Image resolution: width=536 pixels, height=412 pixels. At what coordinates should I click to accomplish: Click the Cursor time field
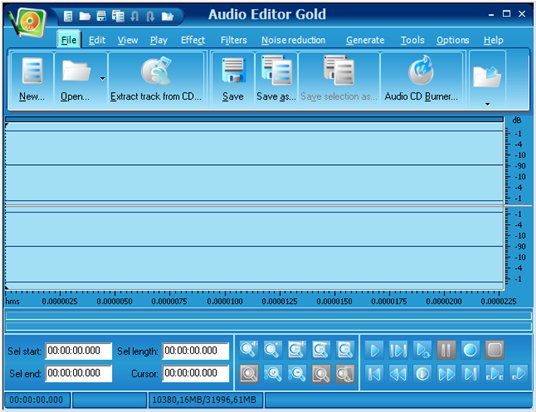[x=196, y=373]
